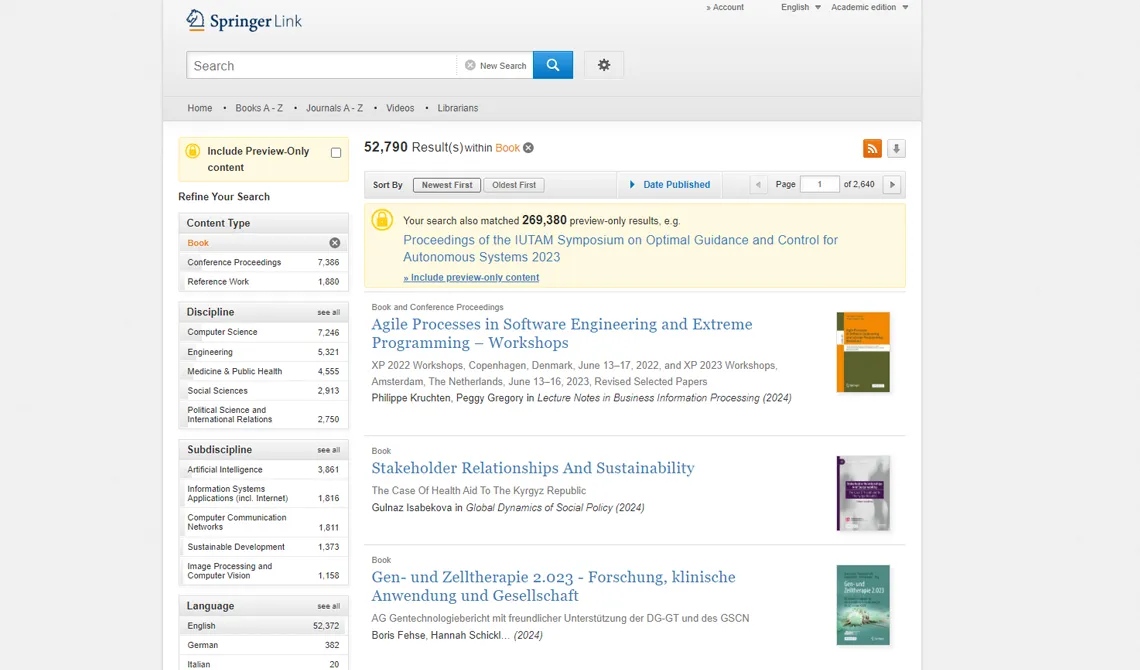Open IUTAM Symposium proceedings preview link

(x=620, y=249)
